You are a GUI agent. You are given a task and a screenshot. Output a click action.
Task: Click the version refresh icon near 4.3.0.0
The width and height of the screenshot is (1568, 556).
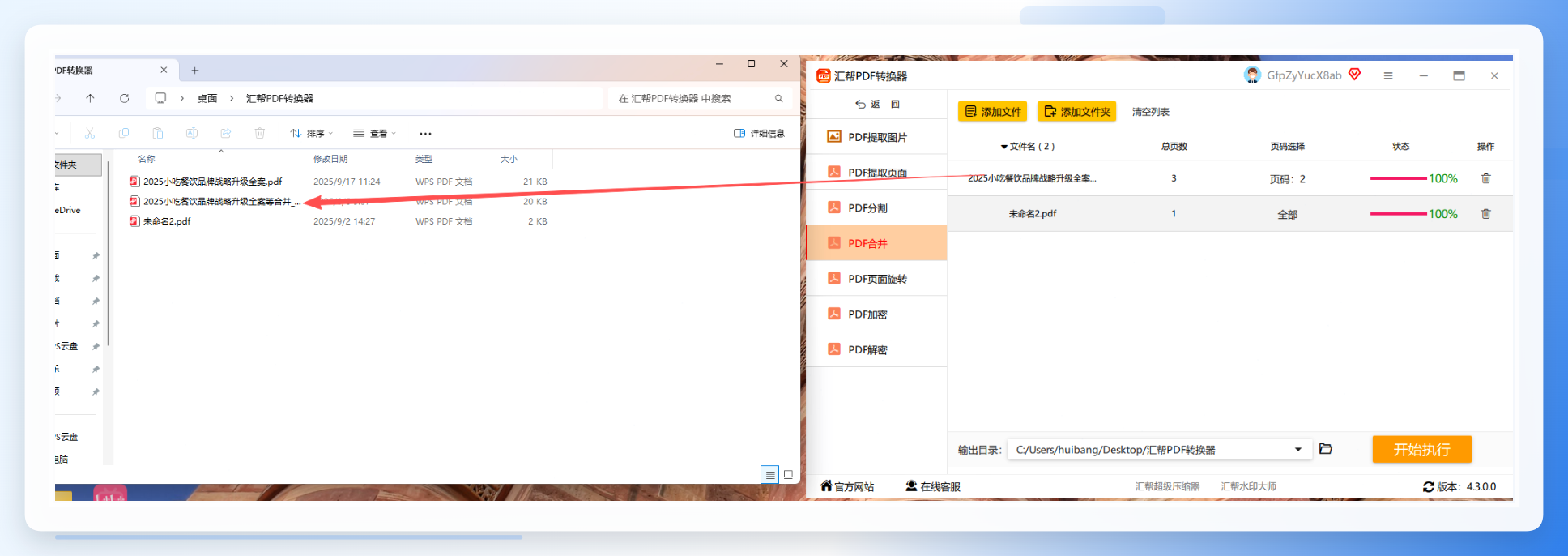click(1428, 487)
